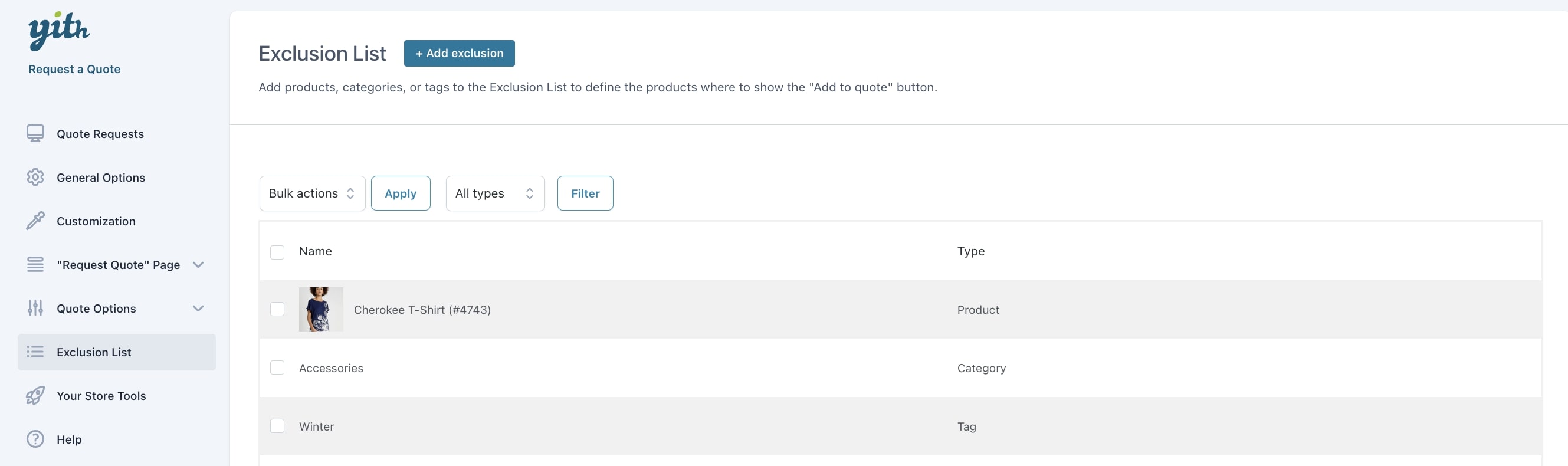Screen dimensions: 1568x466
Task: Select the Accessories row checkbox
Action: pyautogui.click(x=277, y=367)
